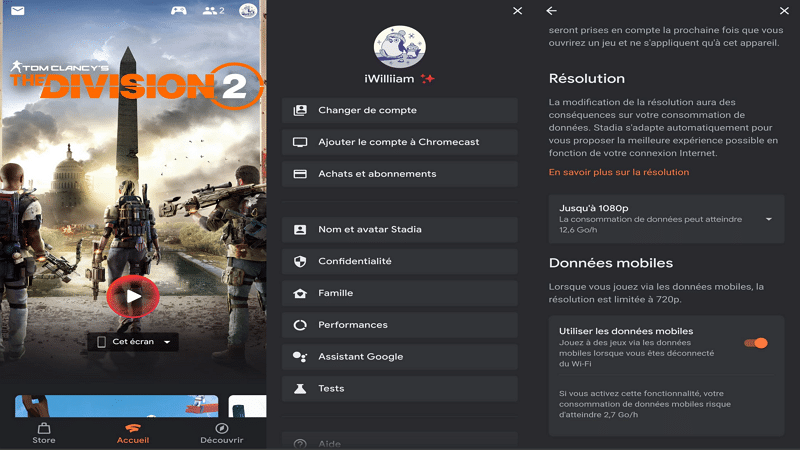This screenshot has height=450, width=800.
Task: Click the credit card purchases icon
Action: (300, 174)
